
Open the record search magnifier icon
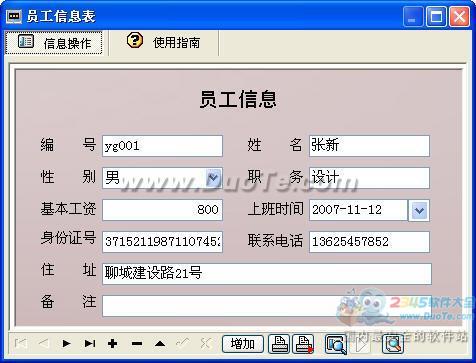[x=336, y=344]
